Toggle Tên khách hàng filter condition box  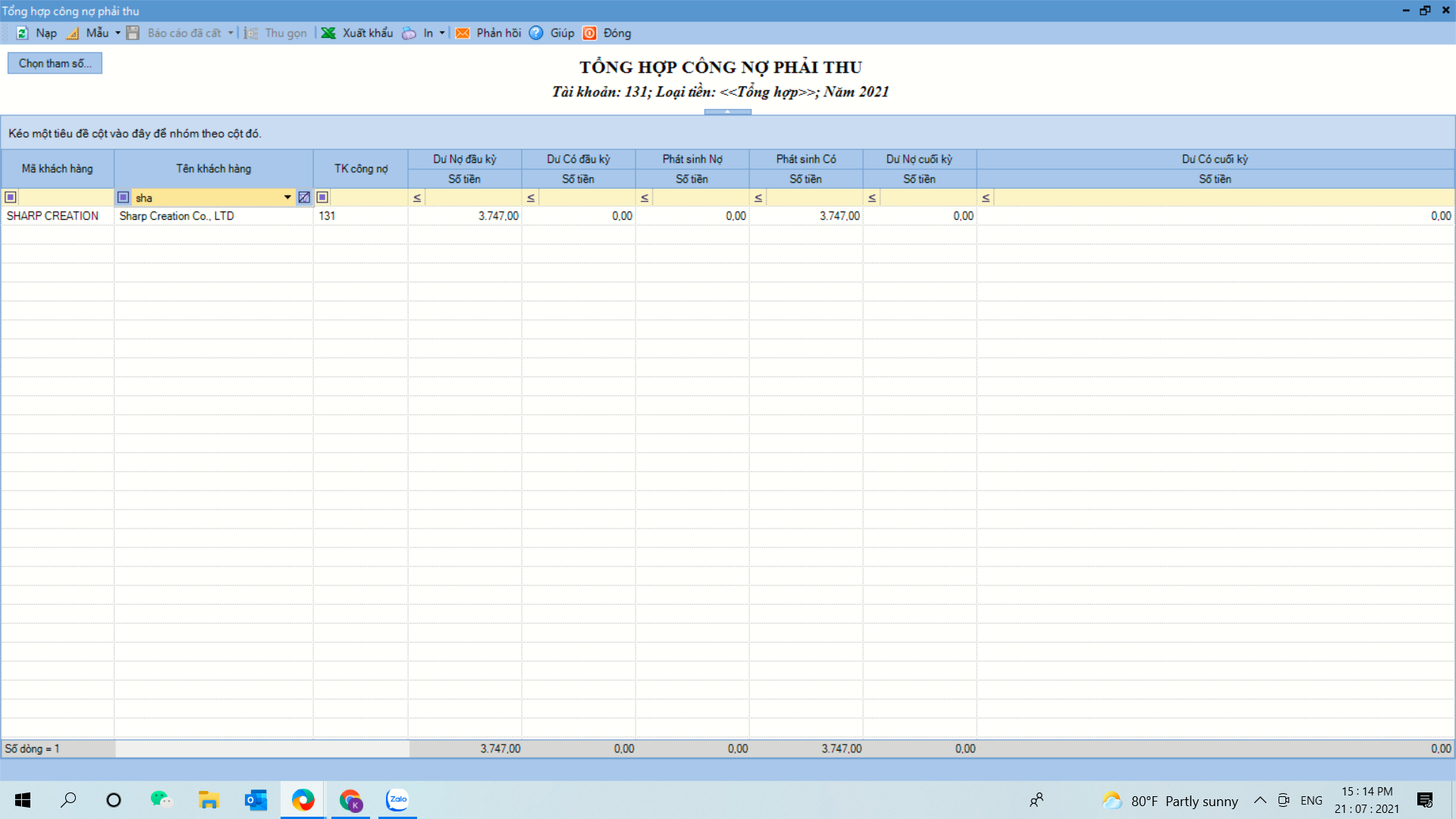coord(124,197)
